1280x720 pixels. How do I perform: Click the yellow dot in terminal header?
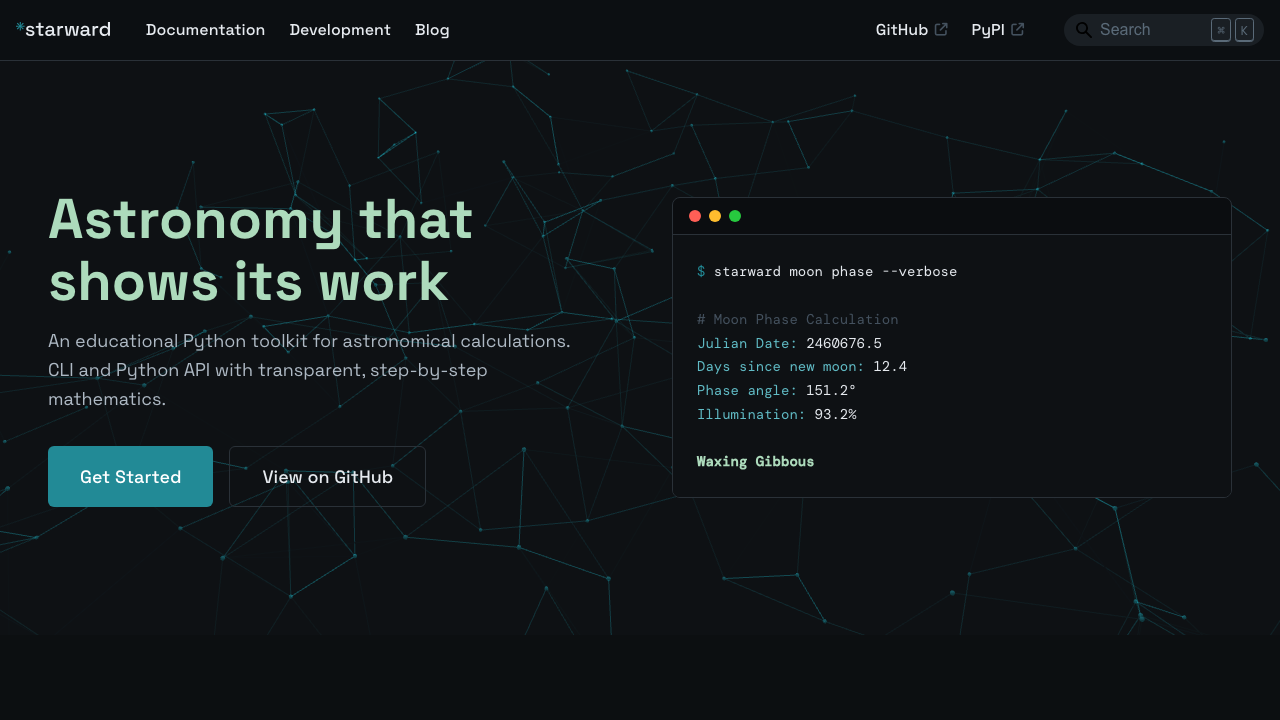tap(715, 216)
